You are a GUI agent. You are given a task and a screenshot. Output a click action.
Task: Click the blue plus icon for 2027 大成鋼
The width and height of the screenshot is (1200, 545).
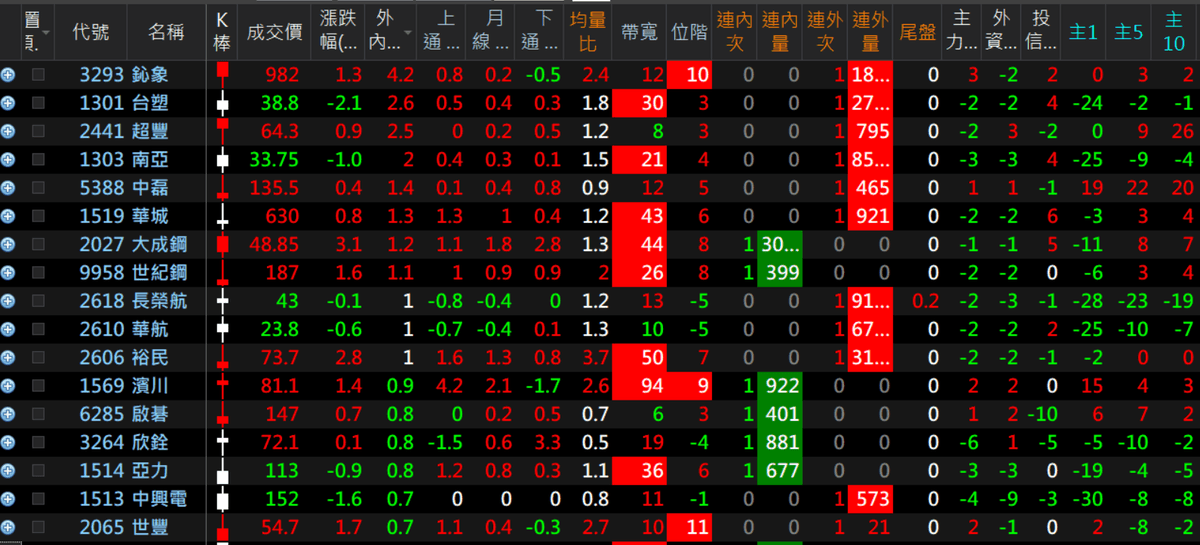(8, 244)
